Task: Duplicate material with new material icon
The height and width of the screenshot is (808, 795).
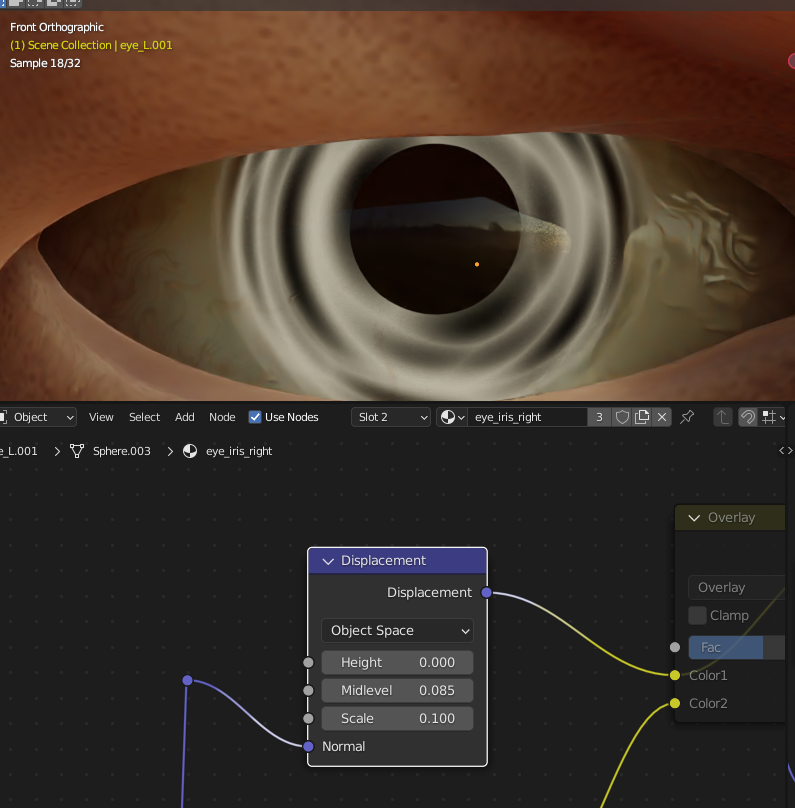Action: point(642,417)
